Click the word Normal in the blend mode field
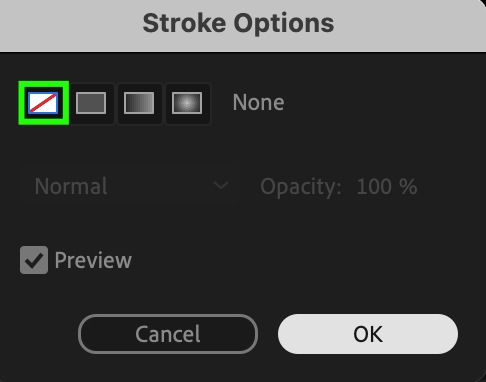 tap(71, 186)
